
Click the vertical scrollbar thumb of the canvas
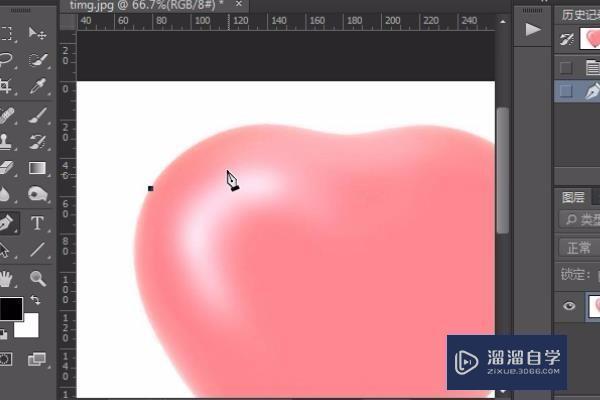point(503,170)
